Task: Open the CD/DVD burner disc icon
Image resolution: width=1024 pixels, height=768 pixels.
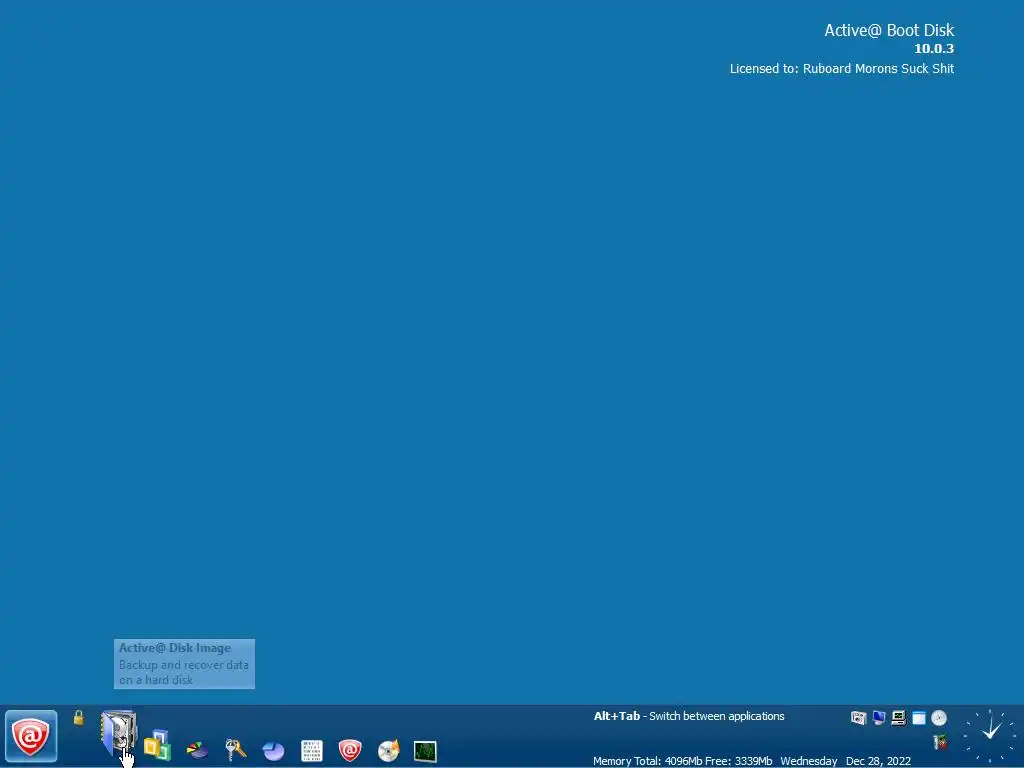Action: pos(389,750)
